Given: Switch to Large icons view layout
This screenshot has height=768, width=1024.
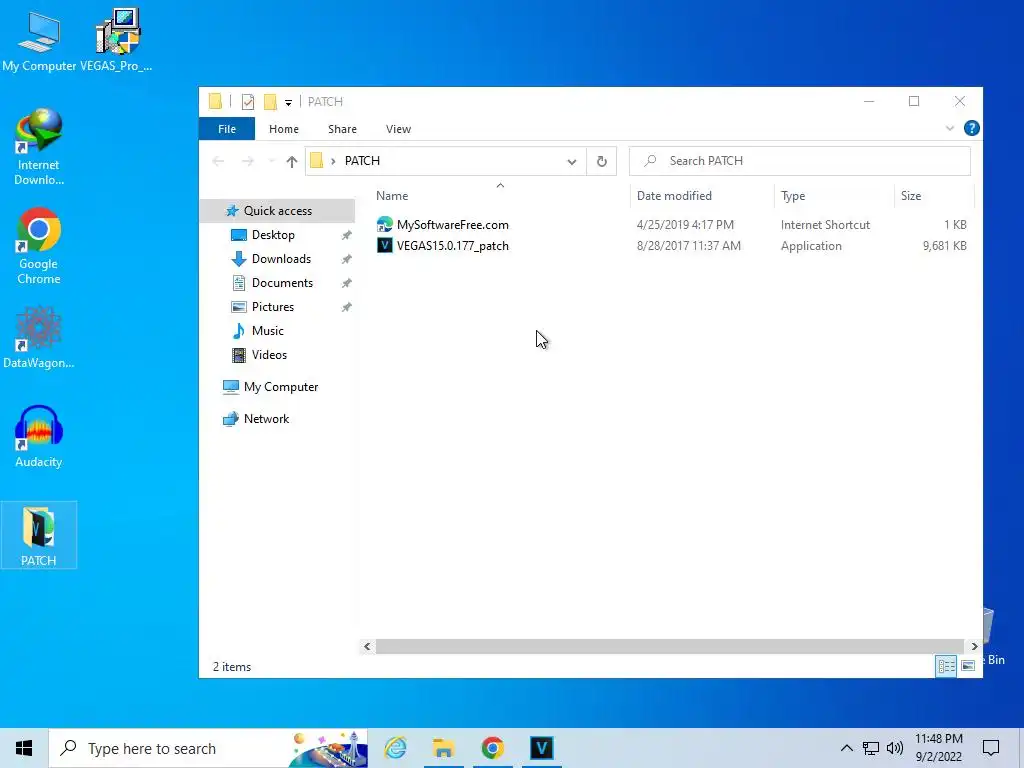Looking at the screenshot, I should tap(968, 665).
